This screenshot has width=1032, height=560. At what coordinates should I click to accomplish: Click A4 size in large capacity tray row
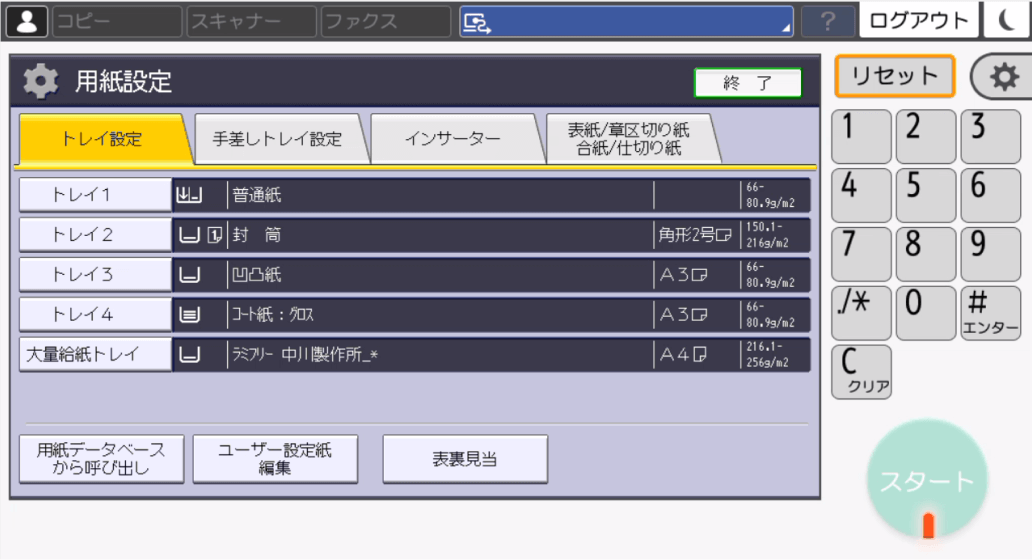tap(683, 355)
